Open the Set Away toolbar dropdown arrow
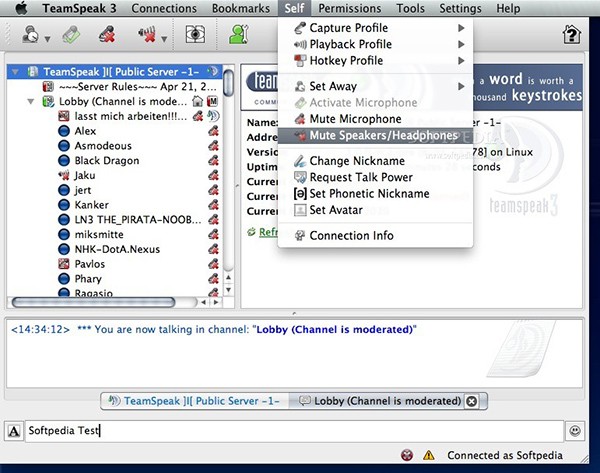The height and width of the screenshot is (473, 600). point(47,39)
